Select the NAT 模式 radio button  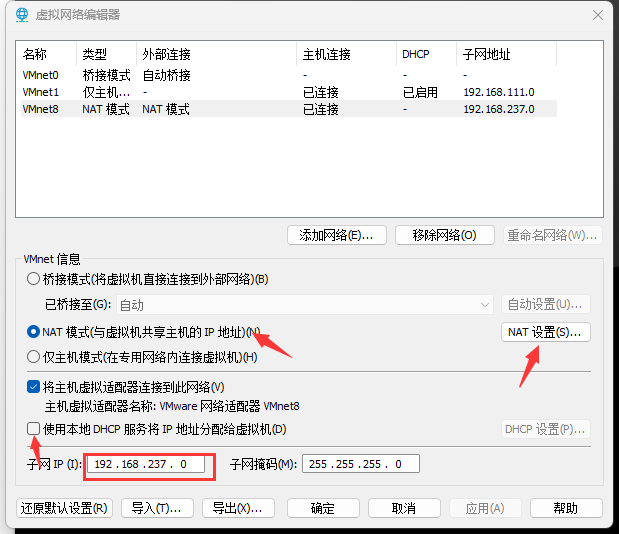coord(34,332)
